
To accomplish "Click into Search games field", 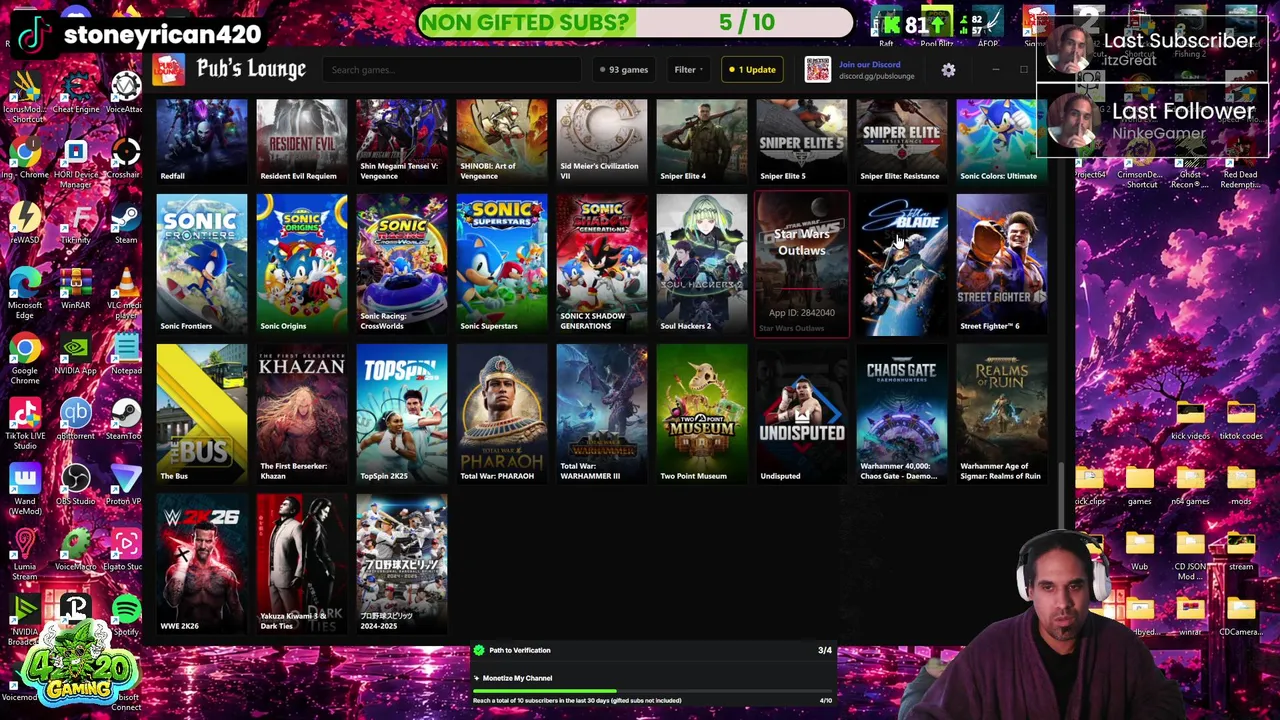I will click(x=451, y=70).
